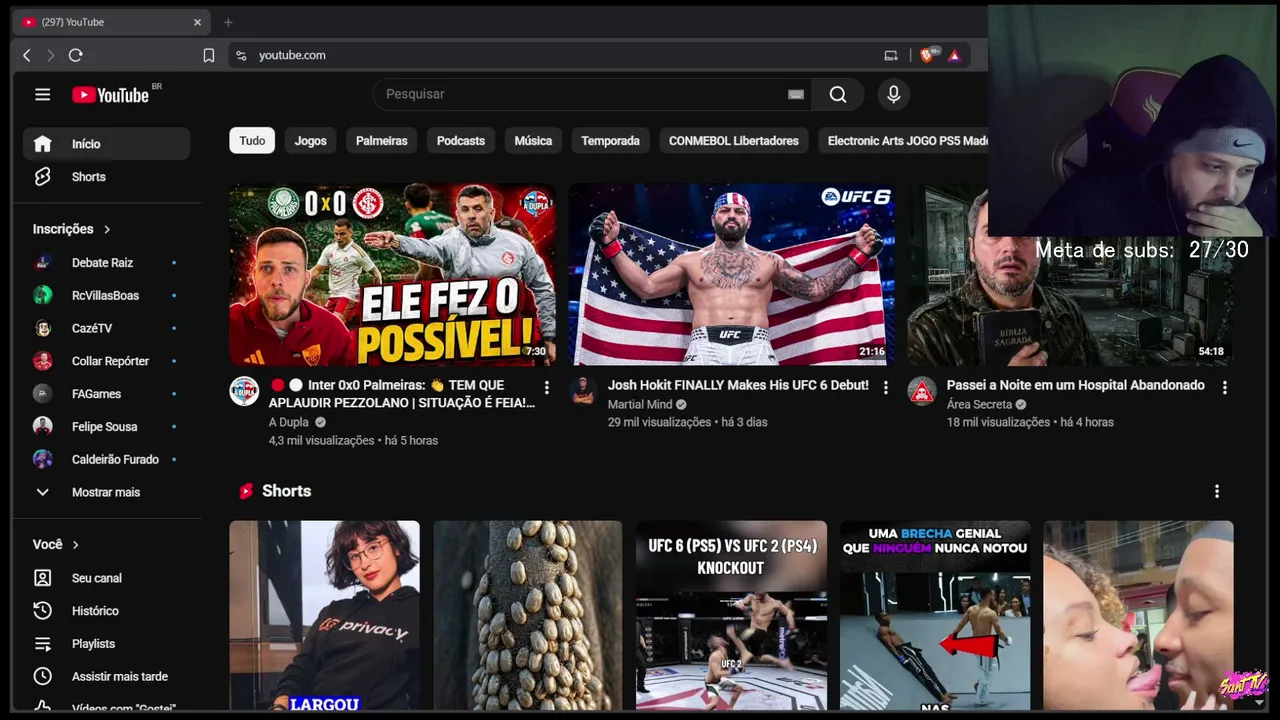
Task: Select the Música filter chip
Action: coord(533,141)
